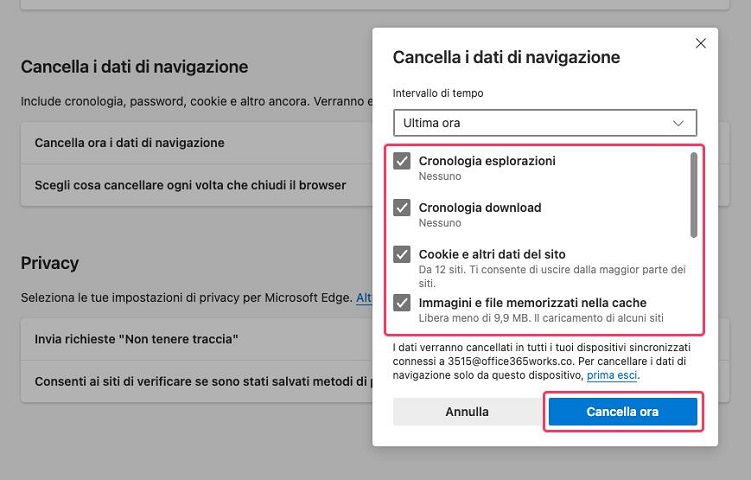The height and width of the screenshot is (480, 751).
Task: Click the data types list scrollbar
Action: [693, 195]
